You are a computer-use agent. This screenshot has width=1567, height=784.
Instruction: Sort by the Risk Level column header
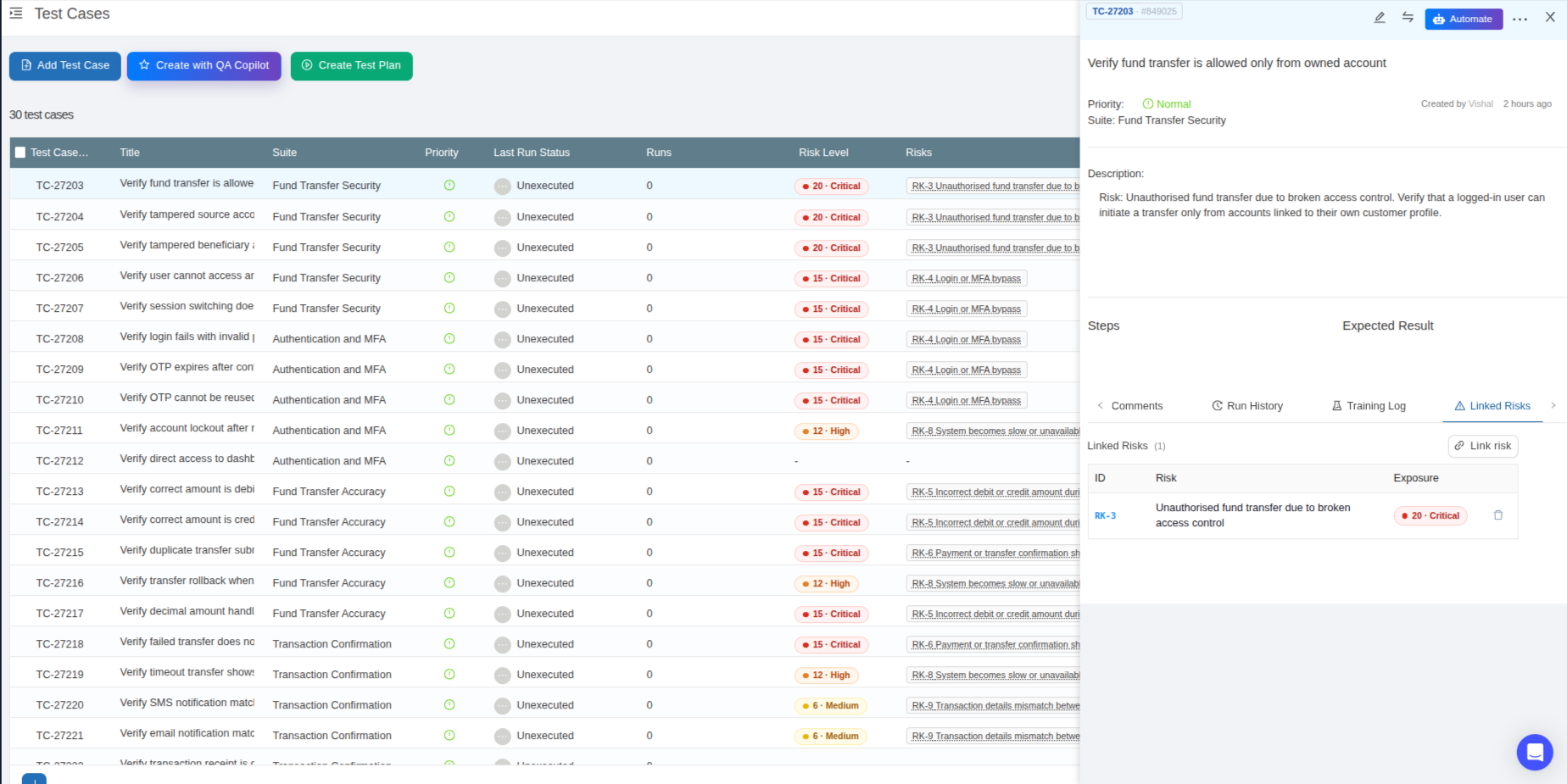click(823, 153)
